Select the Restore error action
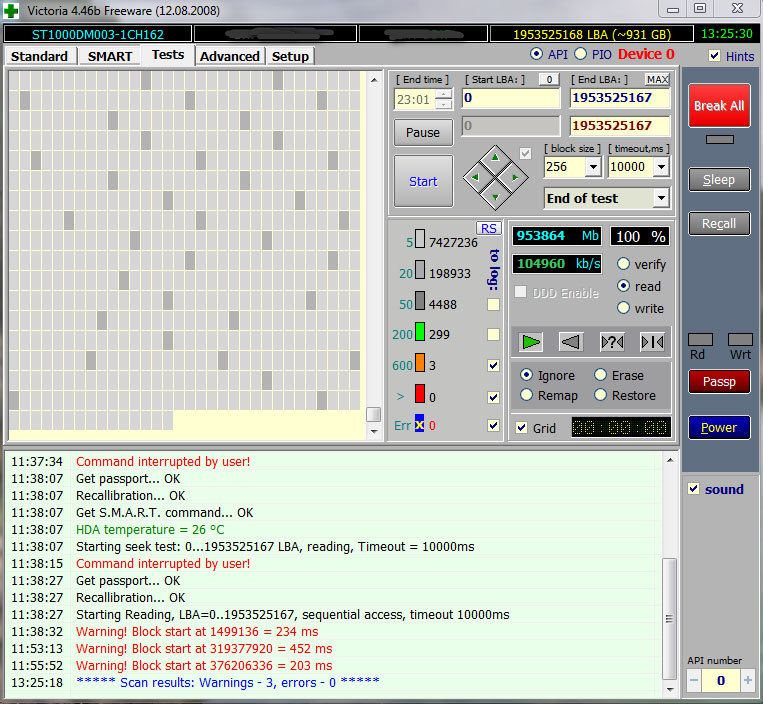This screenshot has height=704, width=763. pos(600,395)
